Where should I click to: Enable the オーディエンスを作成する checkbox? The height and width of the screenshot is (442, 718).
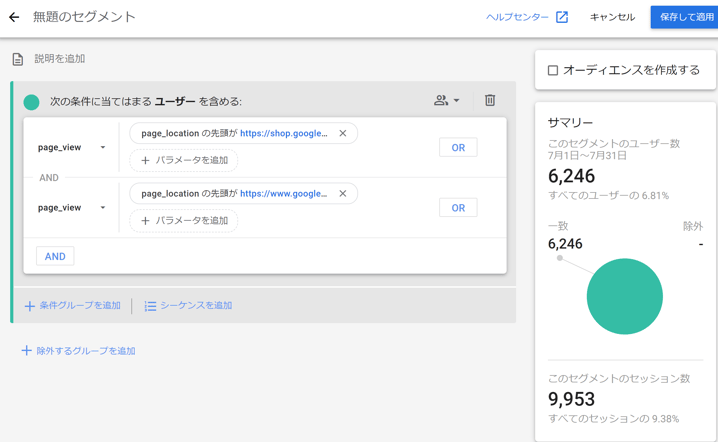[x=553, y=70]
